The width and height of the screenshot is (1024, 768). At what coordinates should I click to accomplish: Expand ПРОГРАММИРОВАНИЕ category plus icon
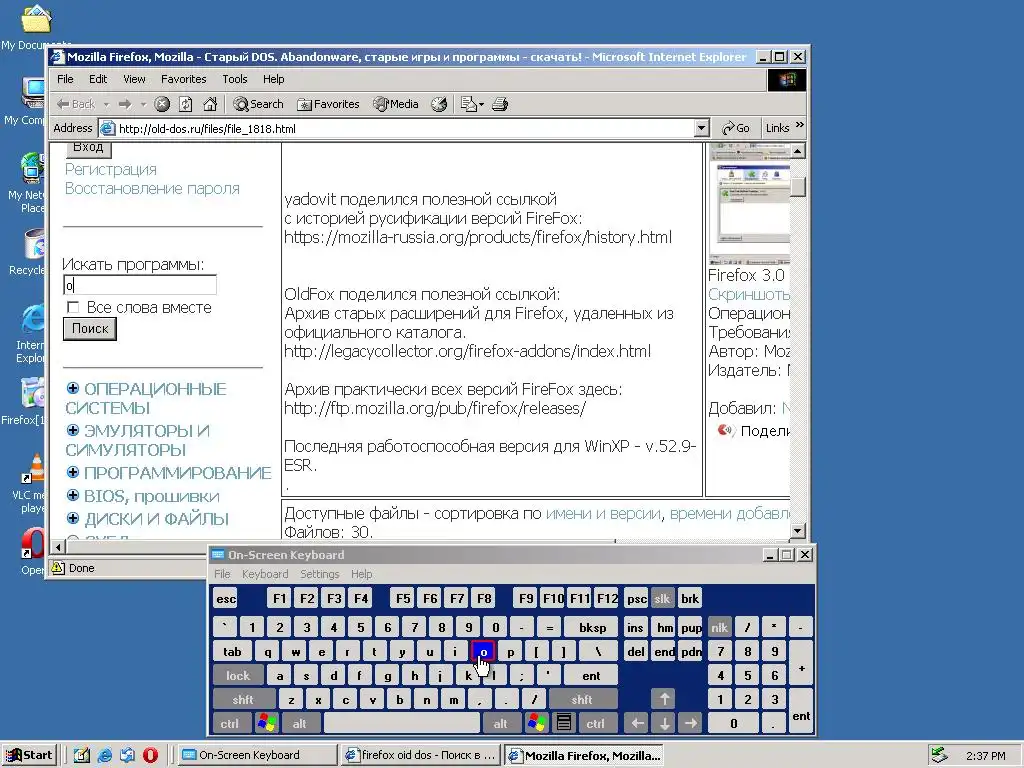click(72, 472)
